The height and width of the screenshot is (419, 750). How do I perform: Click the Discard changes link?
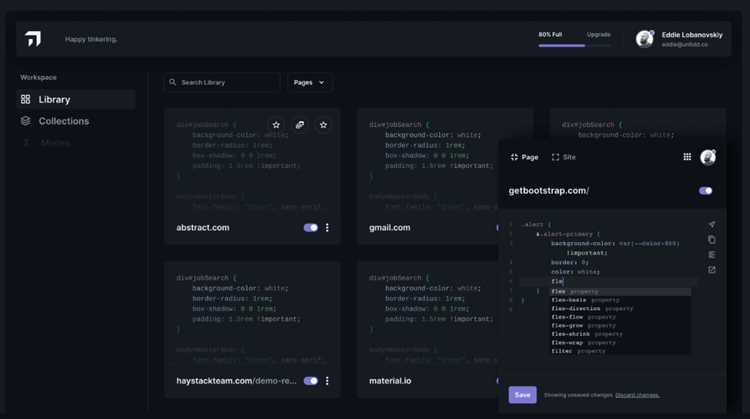pyautogui.click(x=637, y=395)
